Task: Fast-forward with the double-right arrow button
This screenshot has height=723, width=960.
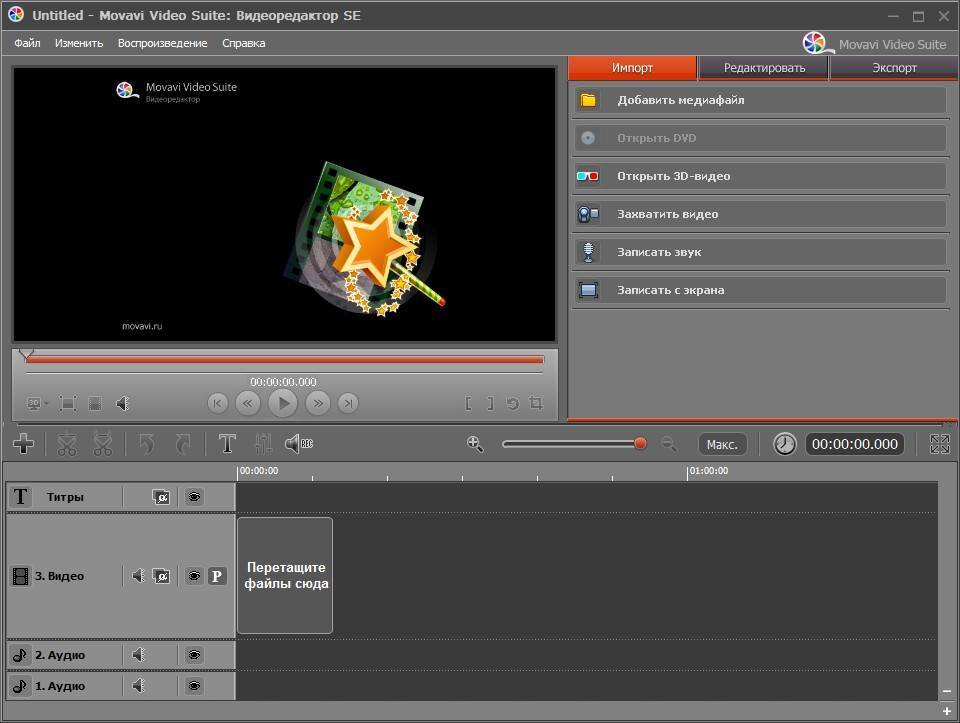Action: [x=318, y=403]
